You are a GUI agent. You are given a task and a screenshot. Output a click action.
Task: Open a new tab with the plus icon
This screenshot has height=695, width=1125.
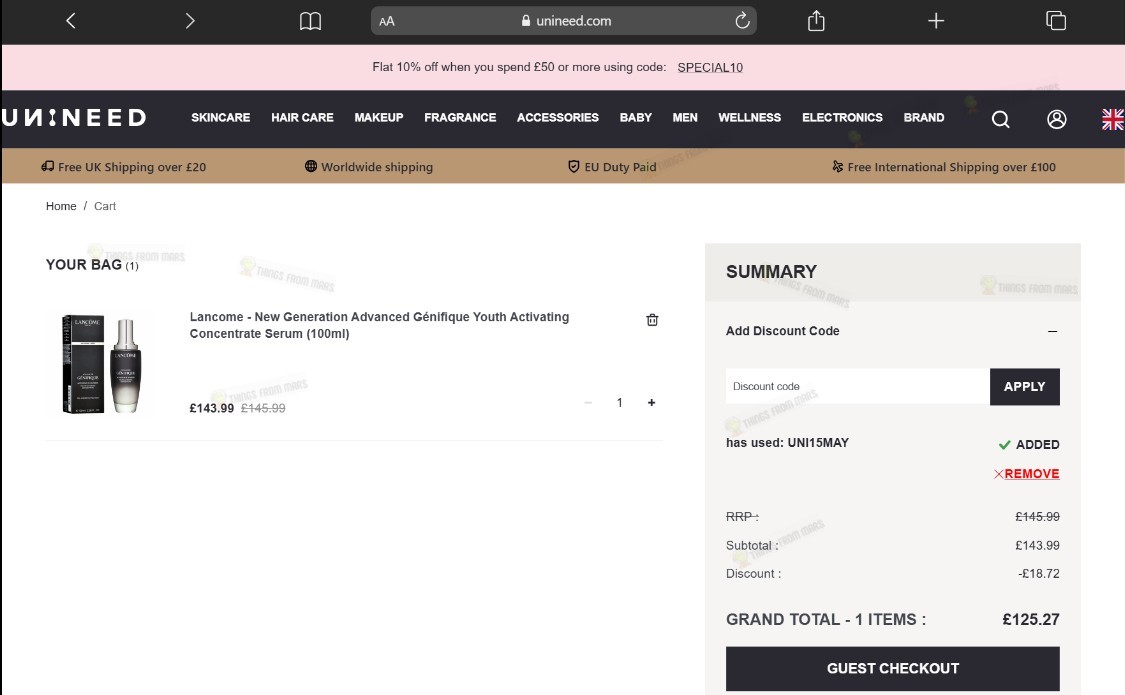tap(936, 21)
